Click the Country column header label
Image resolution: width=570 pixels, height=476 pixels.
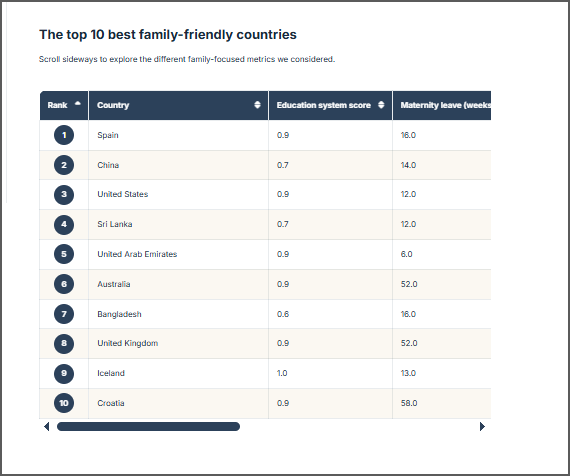[113, 105]
